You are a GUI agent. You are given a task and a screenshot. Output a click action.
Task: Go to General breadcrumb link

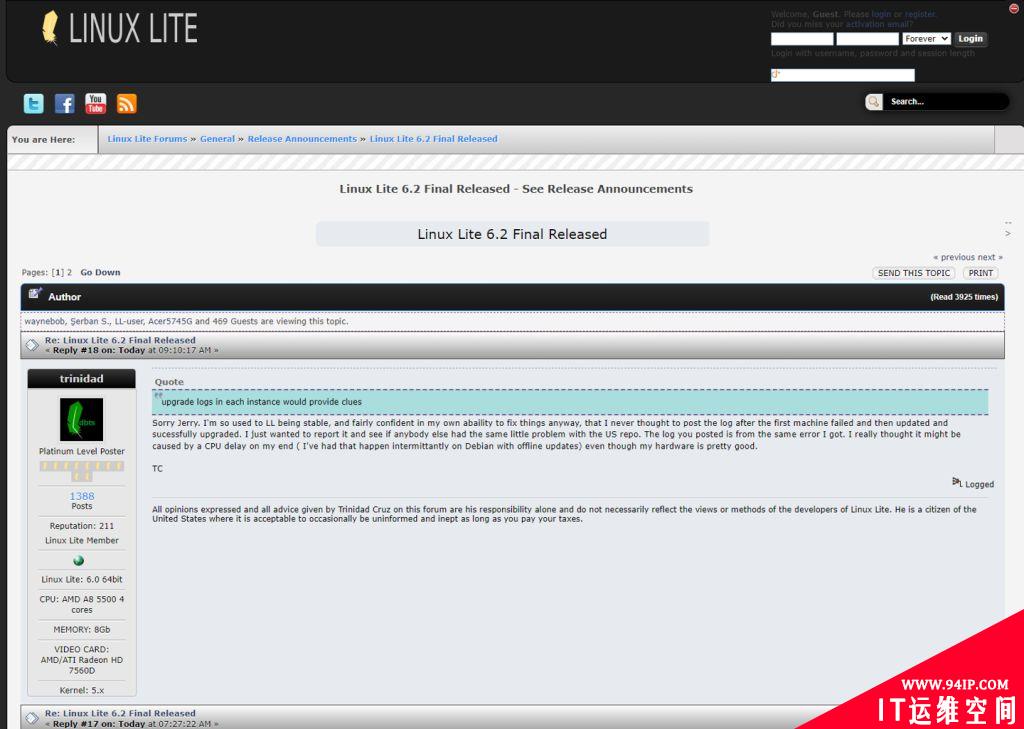[x=217, y=138]
